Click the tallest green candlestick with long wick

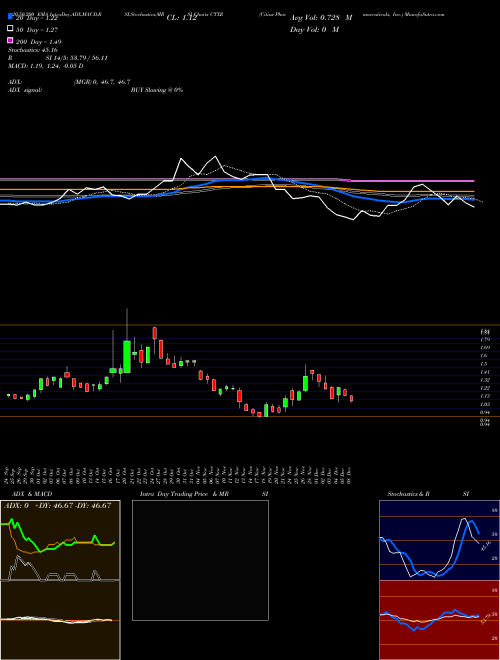[x=127, y=357]
